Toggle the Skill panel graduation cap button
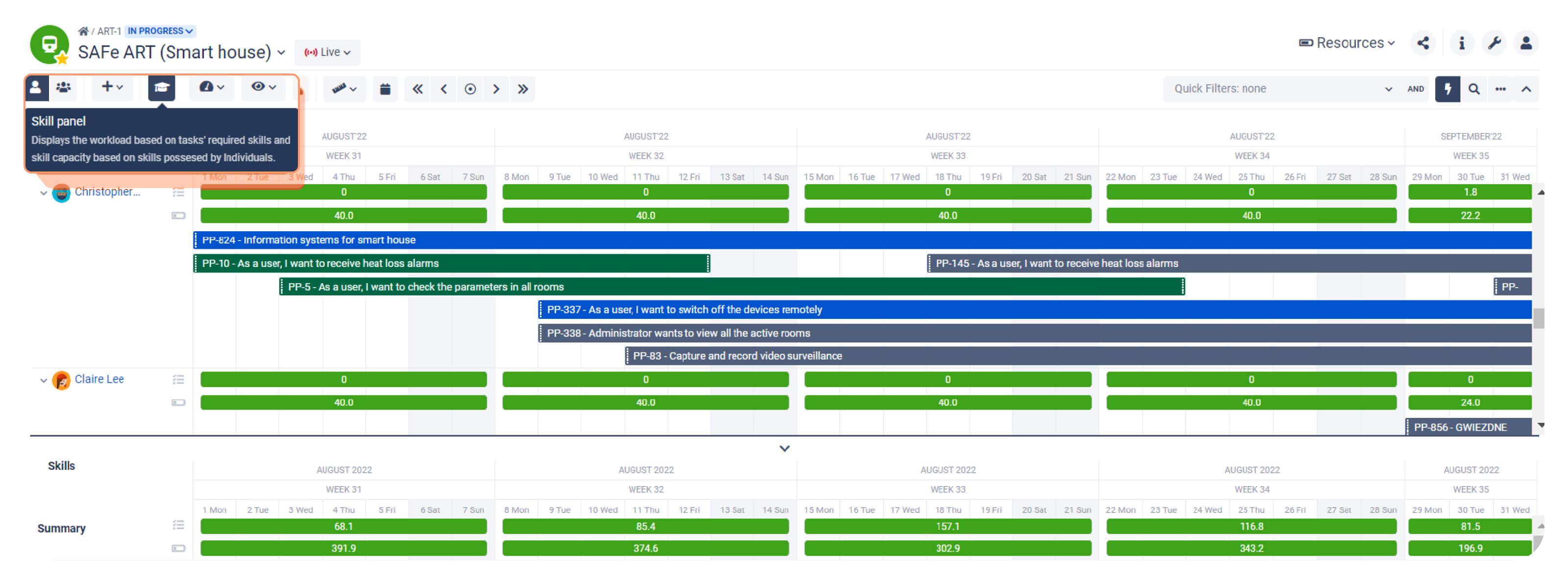Viewport: 1568px width, 584px height. coord(161,88)
